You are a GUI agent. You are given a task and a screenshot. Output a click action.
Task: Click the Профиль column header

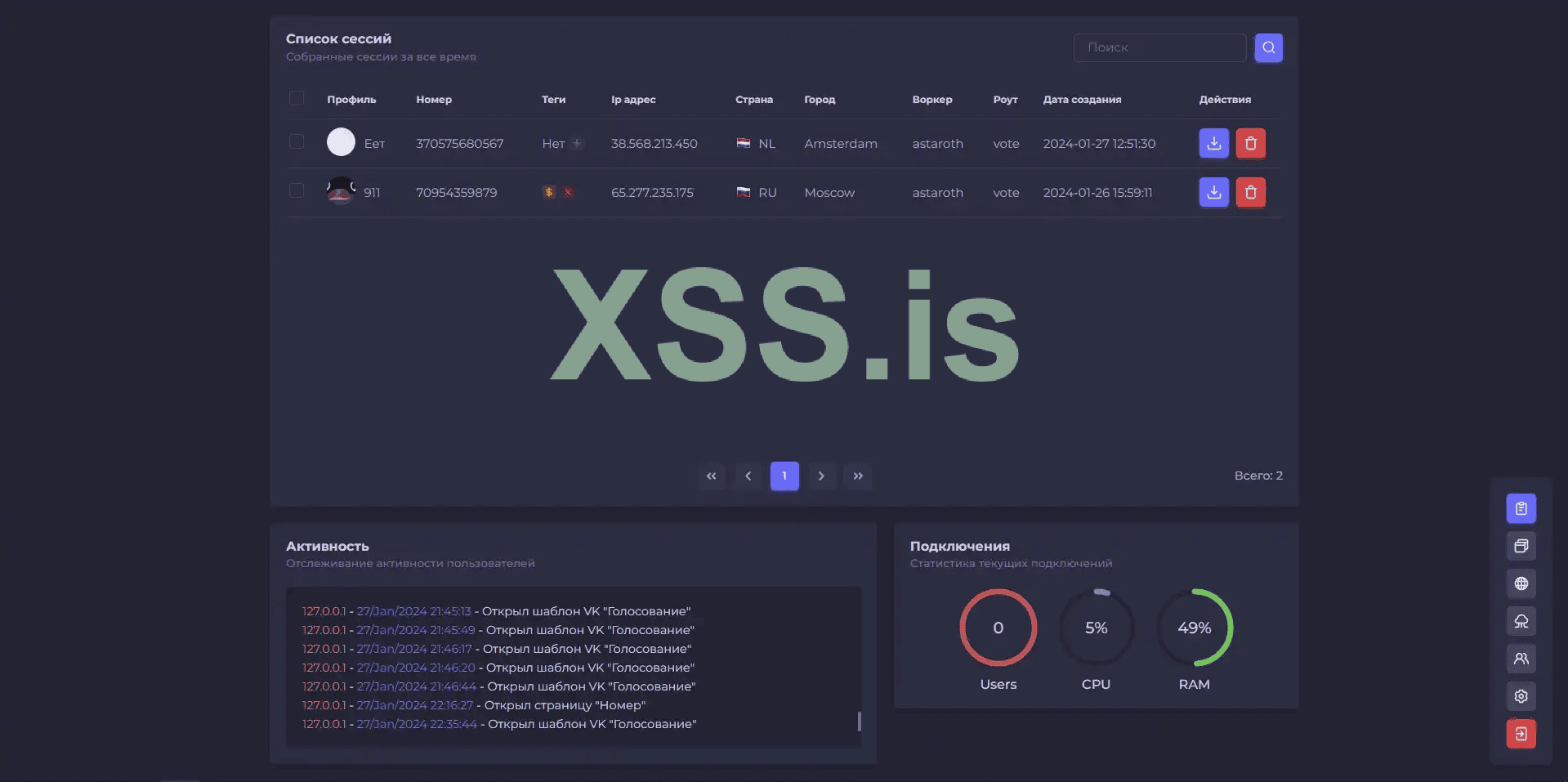pyautogui.click(x=351, y=100)
